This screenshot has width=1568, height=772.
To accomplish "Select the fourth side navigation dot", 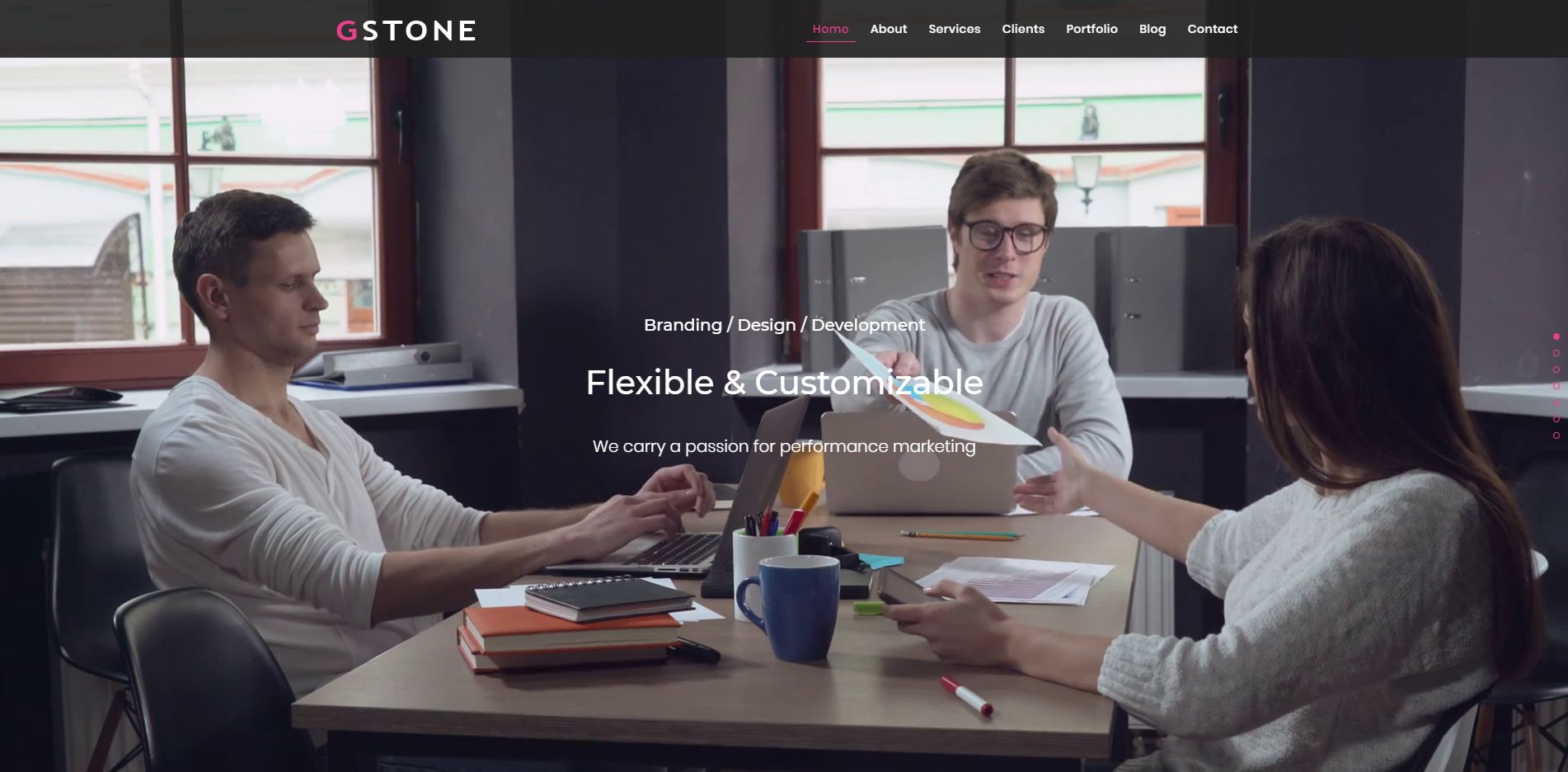I will pos(1556,386).
